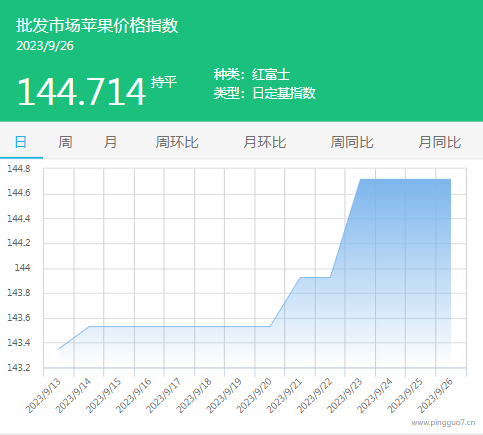This screenshot has height=435, width=483.
Task: Open the 月 monthly tab
Action: tap(110, 142)
